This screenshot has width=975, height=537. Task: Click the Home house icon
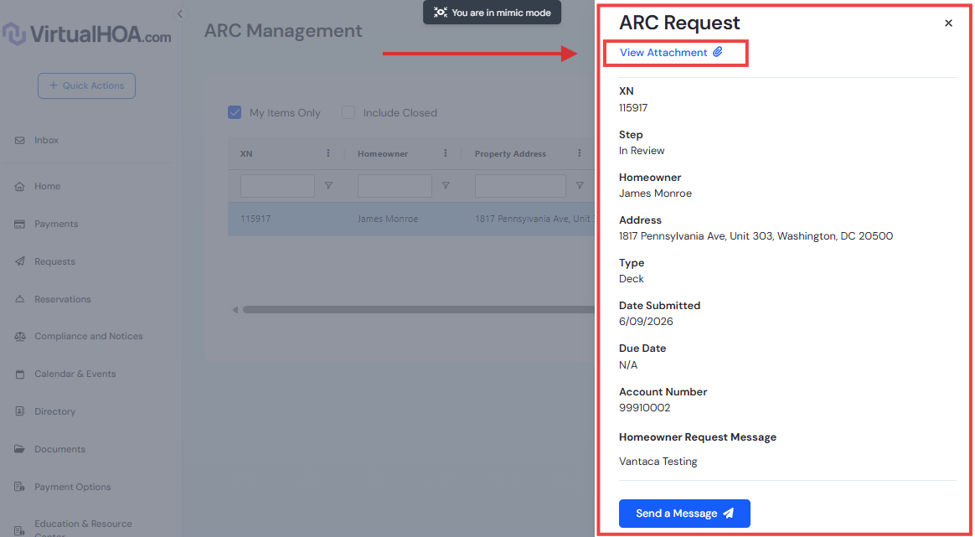[19, 186]
